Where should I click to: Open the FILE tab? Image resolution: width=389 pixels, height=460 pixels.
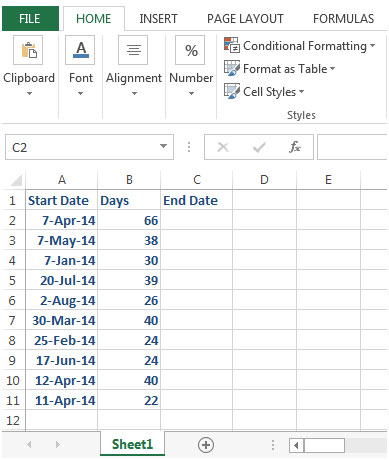[30, 19]
